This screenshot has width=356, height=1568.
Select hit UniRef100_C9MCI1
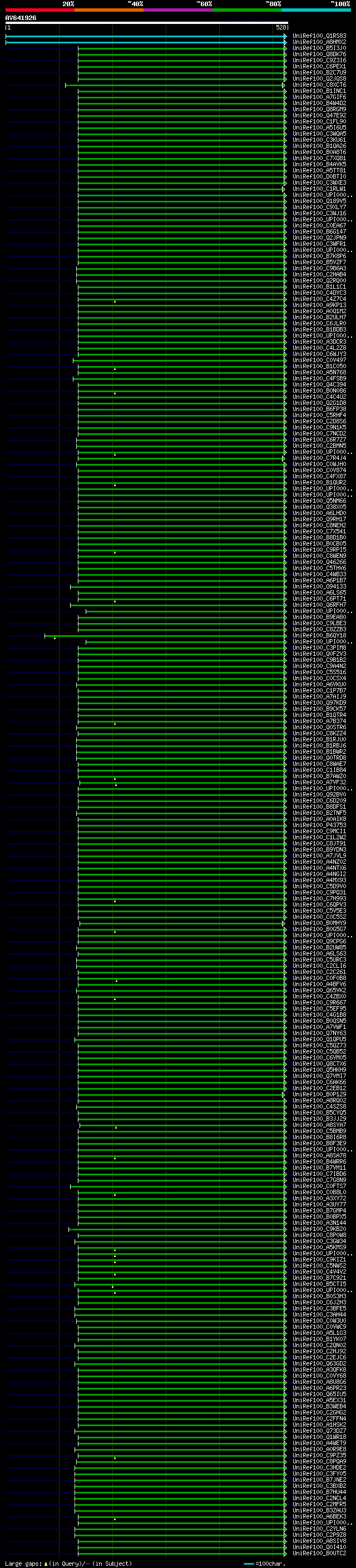click(319, 831)
